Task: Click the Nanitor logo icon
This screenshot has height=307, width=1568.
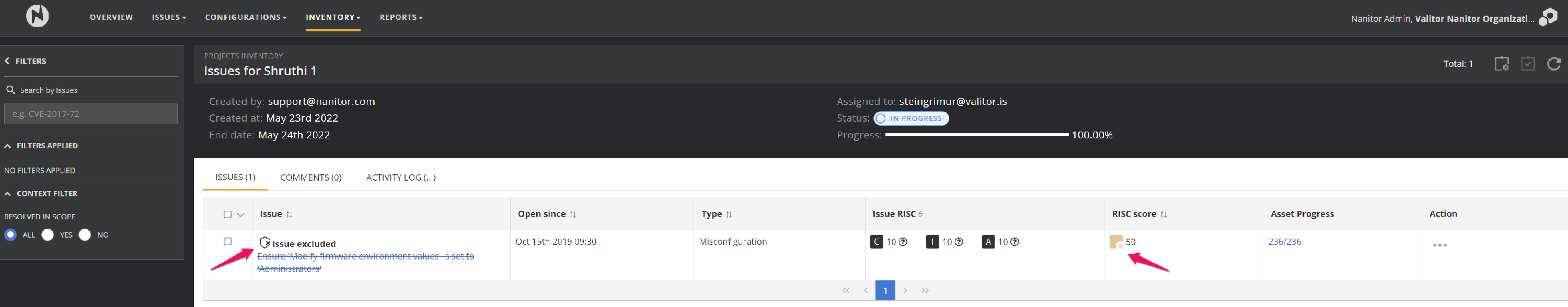Action: (x=37, y=16)
